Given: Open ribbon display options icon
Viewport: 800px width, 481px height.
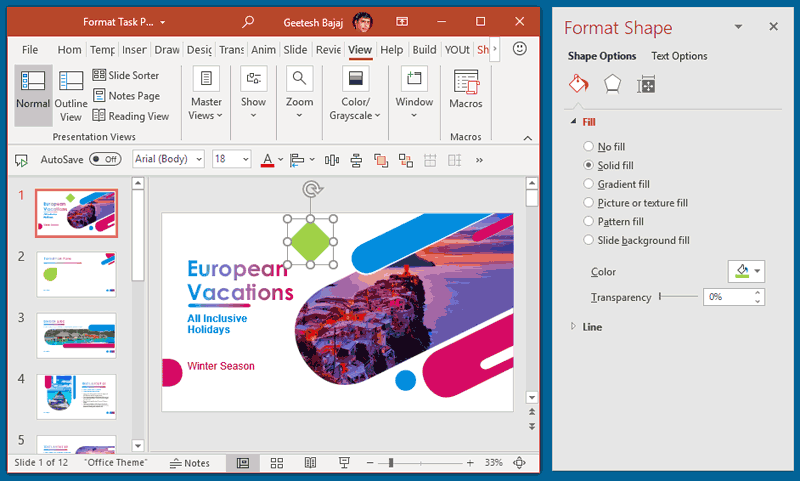Looking at the screenshot, I should tap(402, 21).
